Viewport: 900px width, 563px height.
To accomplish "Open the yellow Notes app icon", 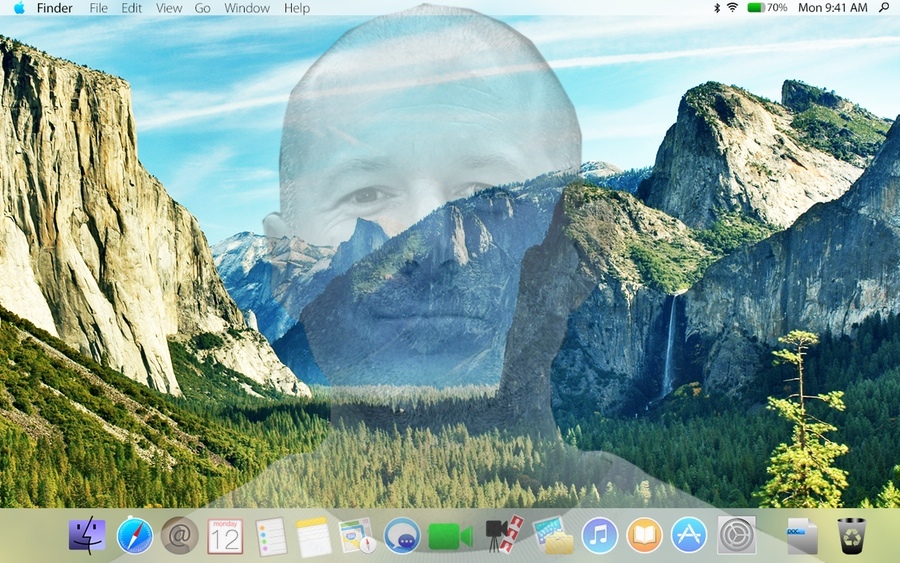I will point(313,537).
